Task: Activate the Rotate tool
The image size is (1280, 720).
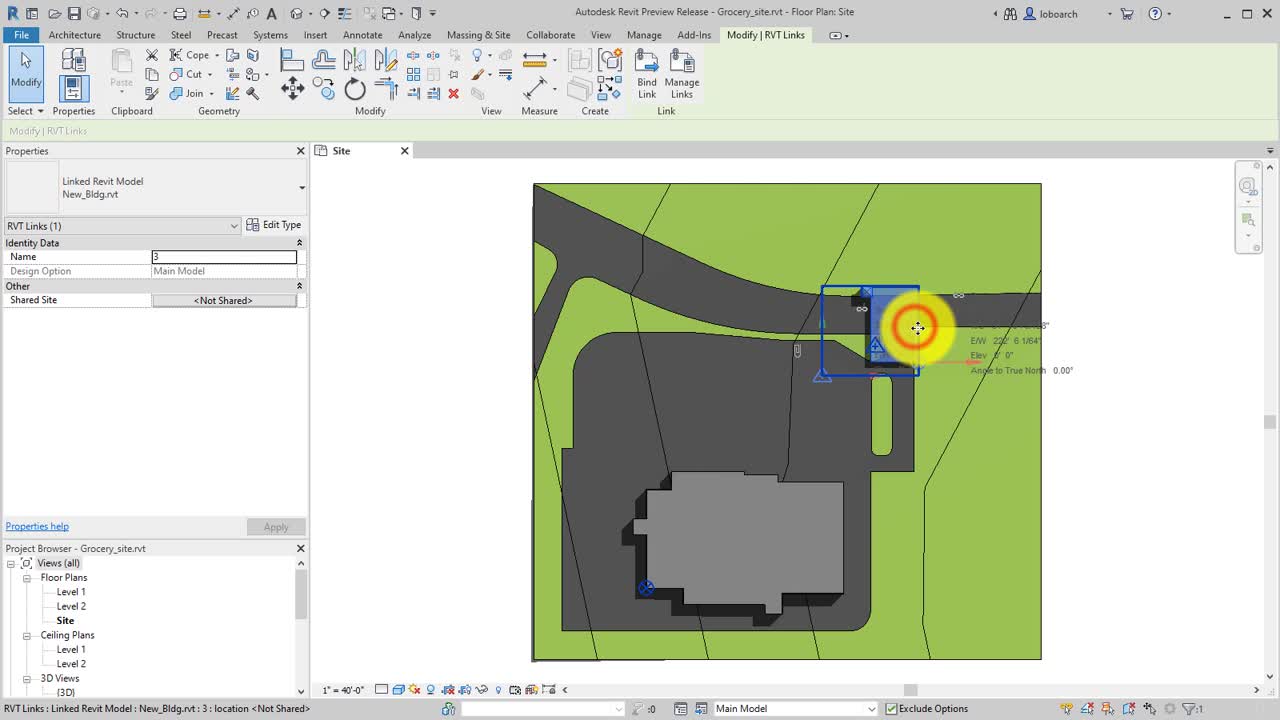Action: coord(355,90)
